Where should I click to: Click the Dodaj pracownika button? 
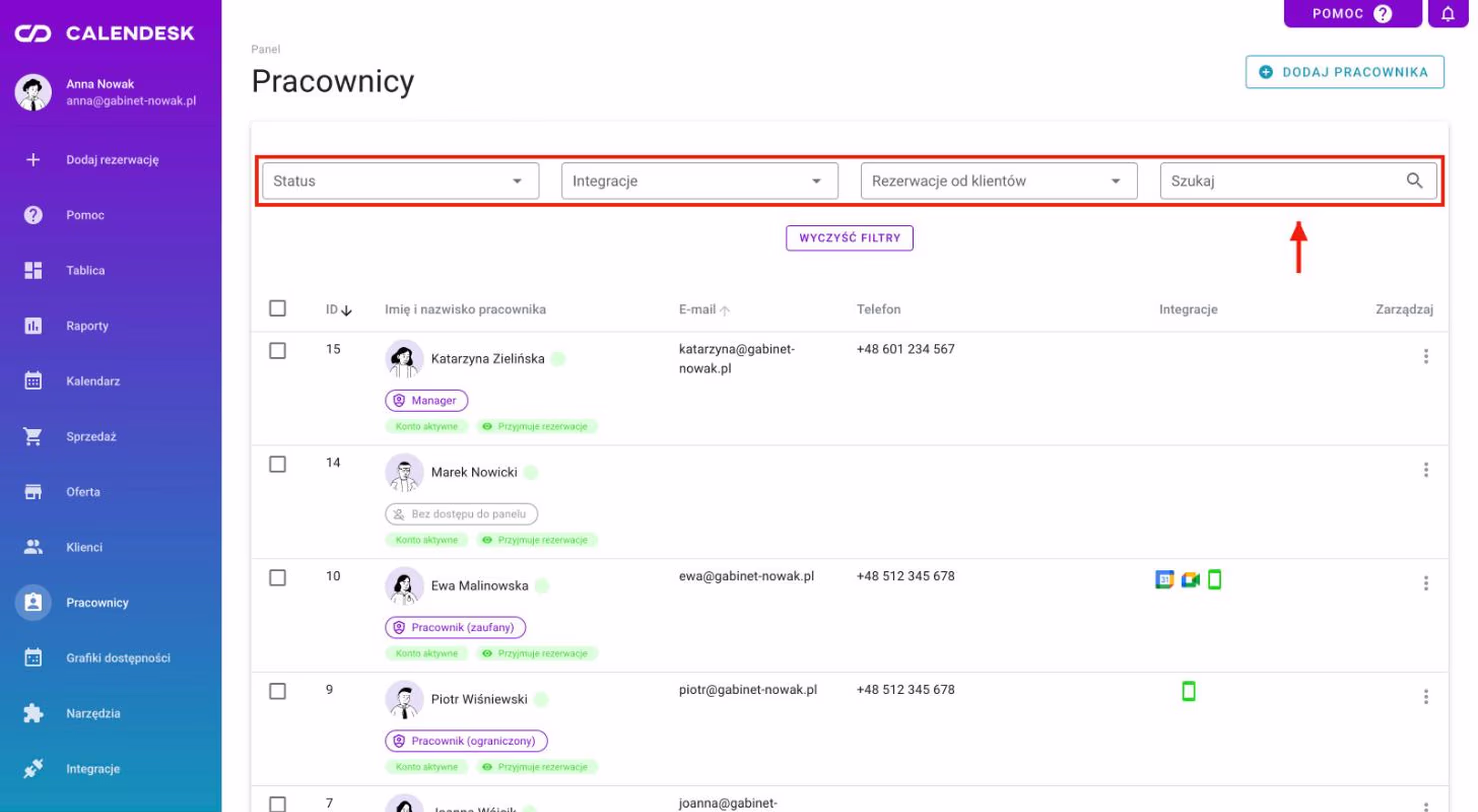[1345, 72]
